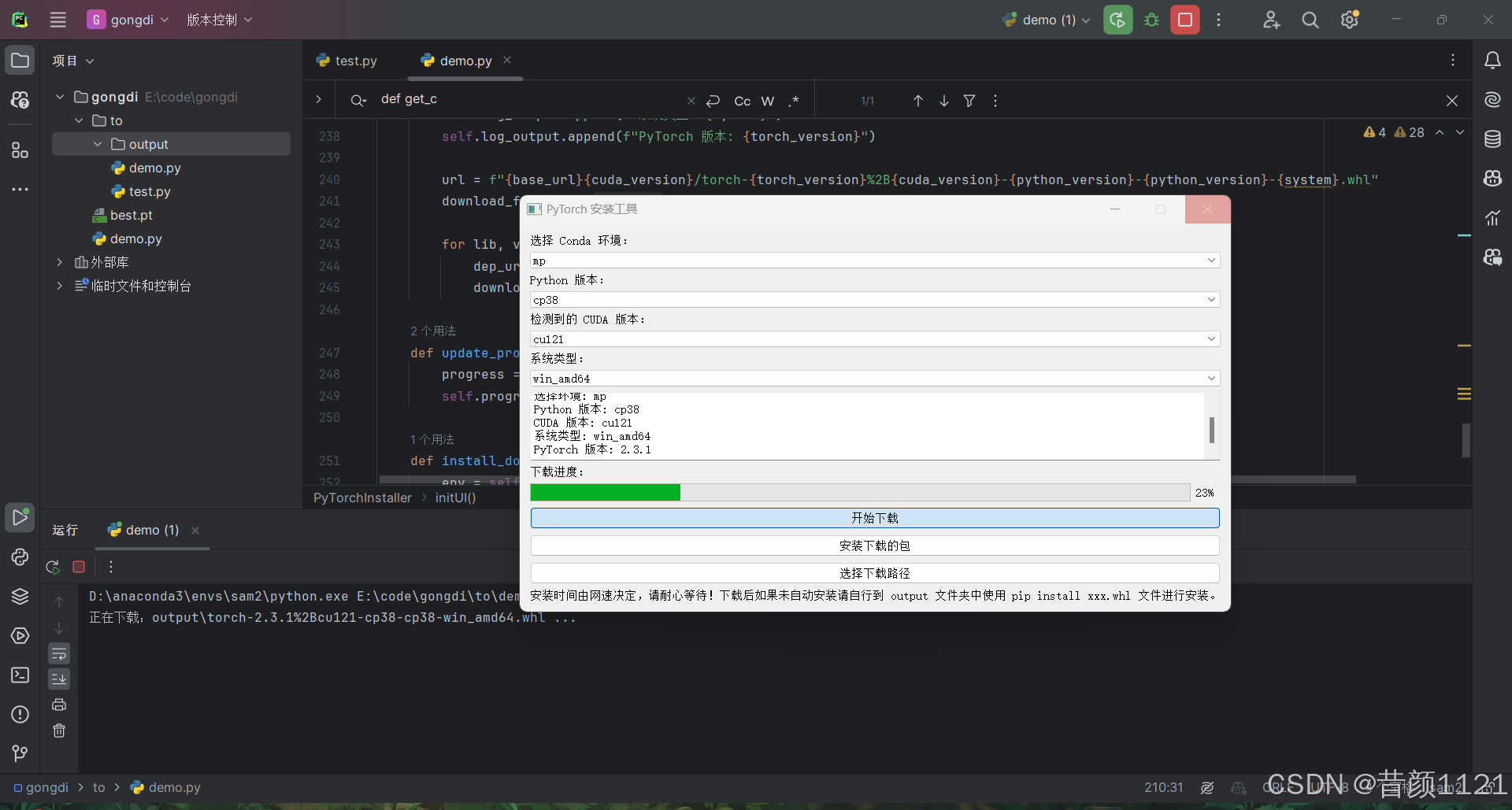Open the Database tool window

click(1492, 139)
